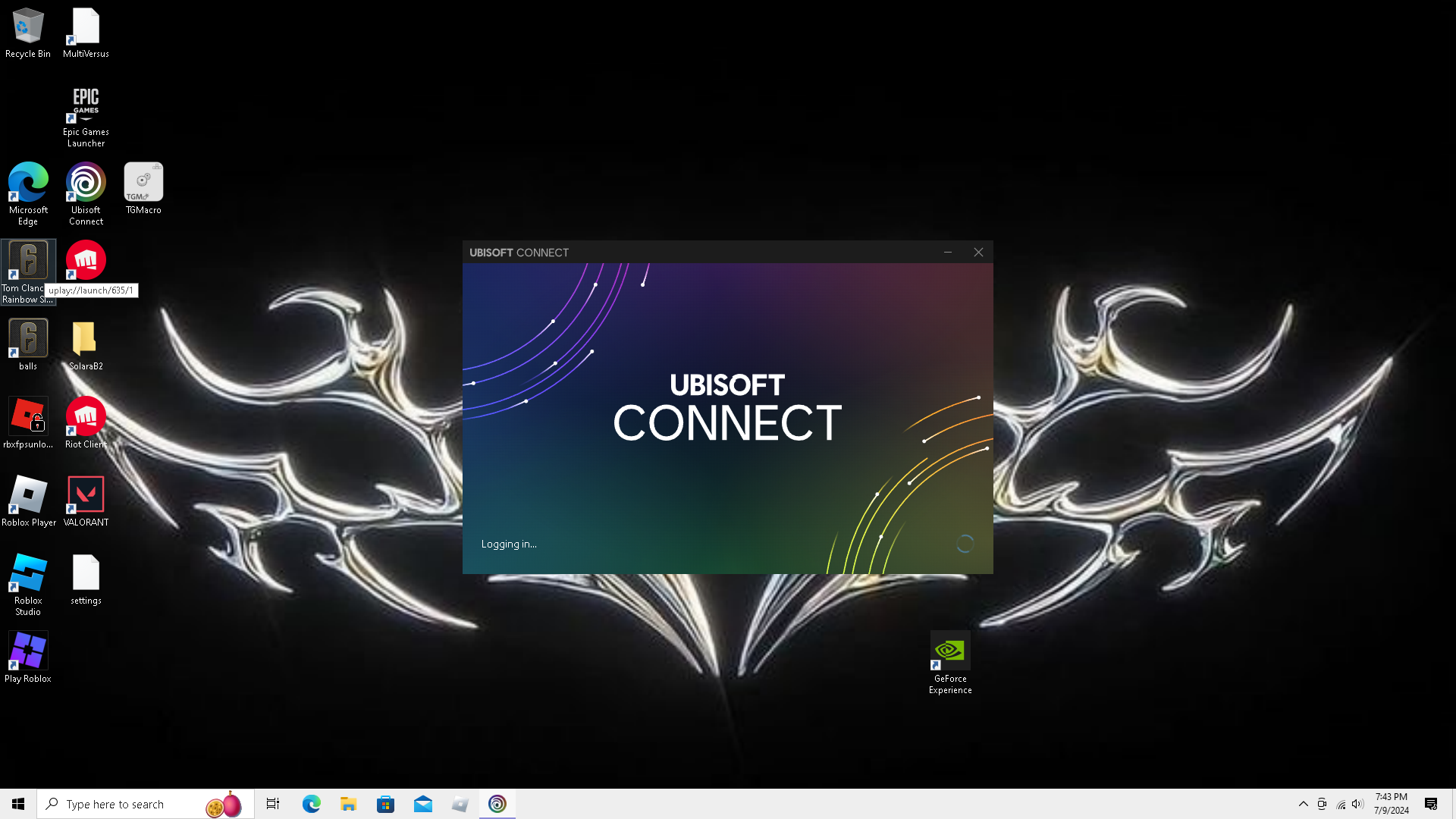Image resolution: width=1456 pixels, height=819 pixels.
Task: Click the Windows Start button
Action: (x=18, y=804)
